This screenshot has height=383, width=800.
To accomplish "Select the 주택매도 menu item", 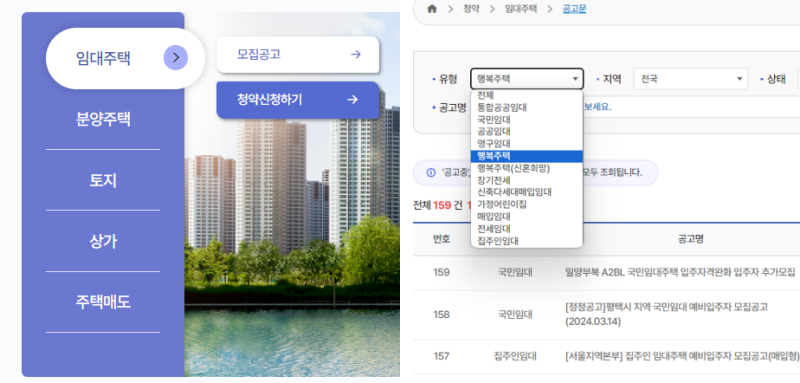I will [103, 302].
